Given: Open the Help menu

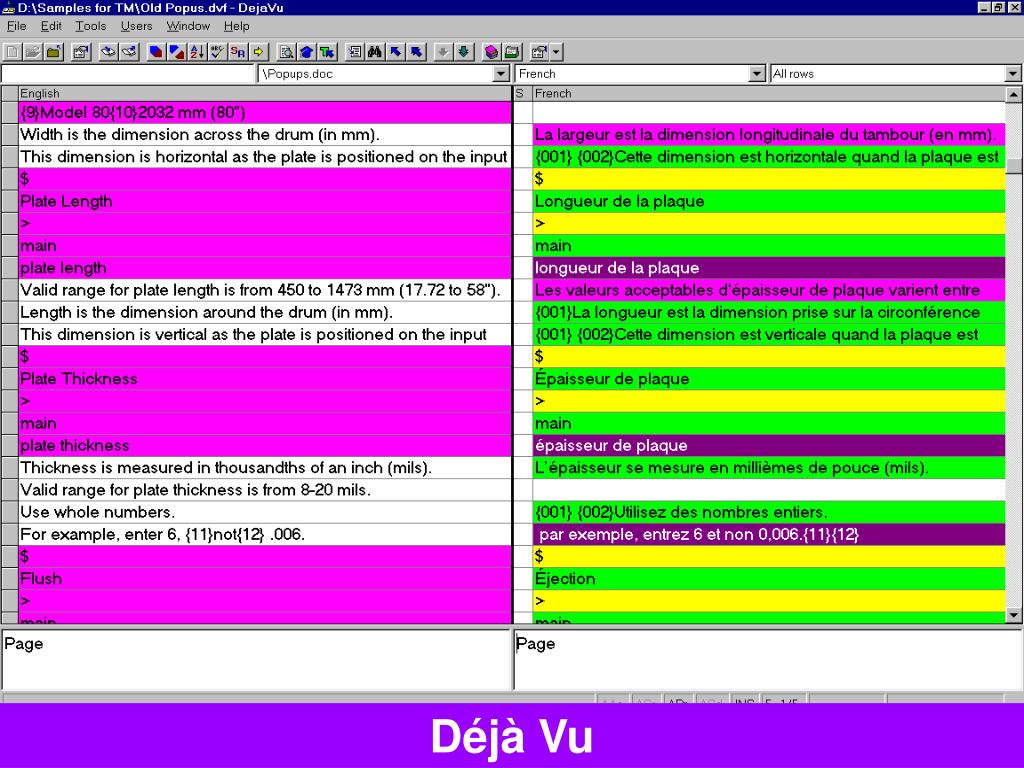Looking at the screenshot, I should click(x=236, y=26).
